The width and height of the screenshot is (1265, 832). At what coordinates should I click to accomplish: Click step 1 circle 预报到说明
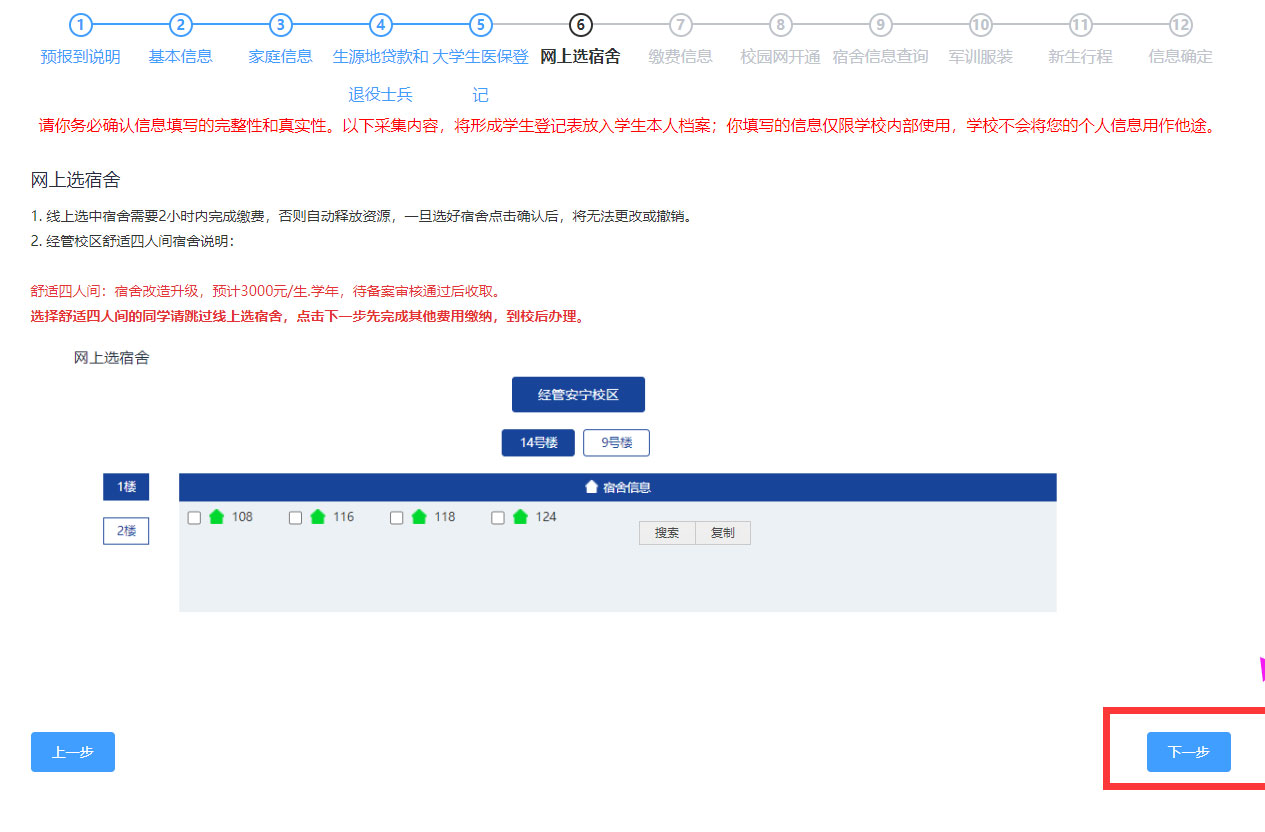point(81,25)
